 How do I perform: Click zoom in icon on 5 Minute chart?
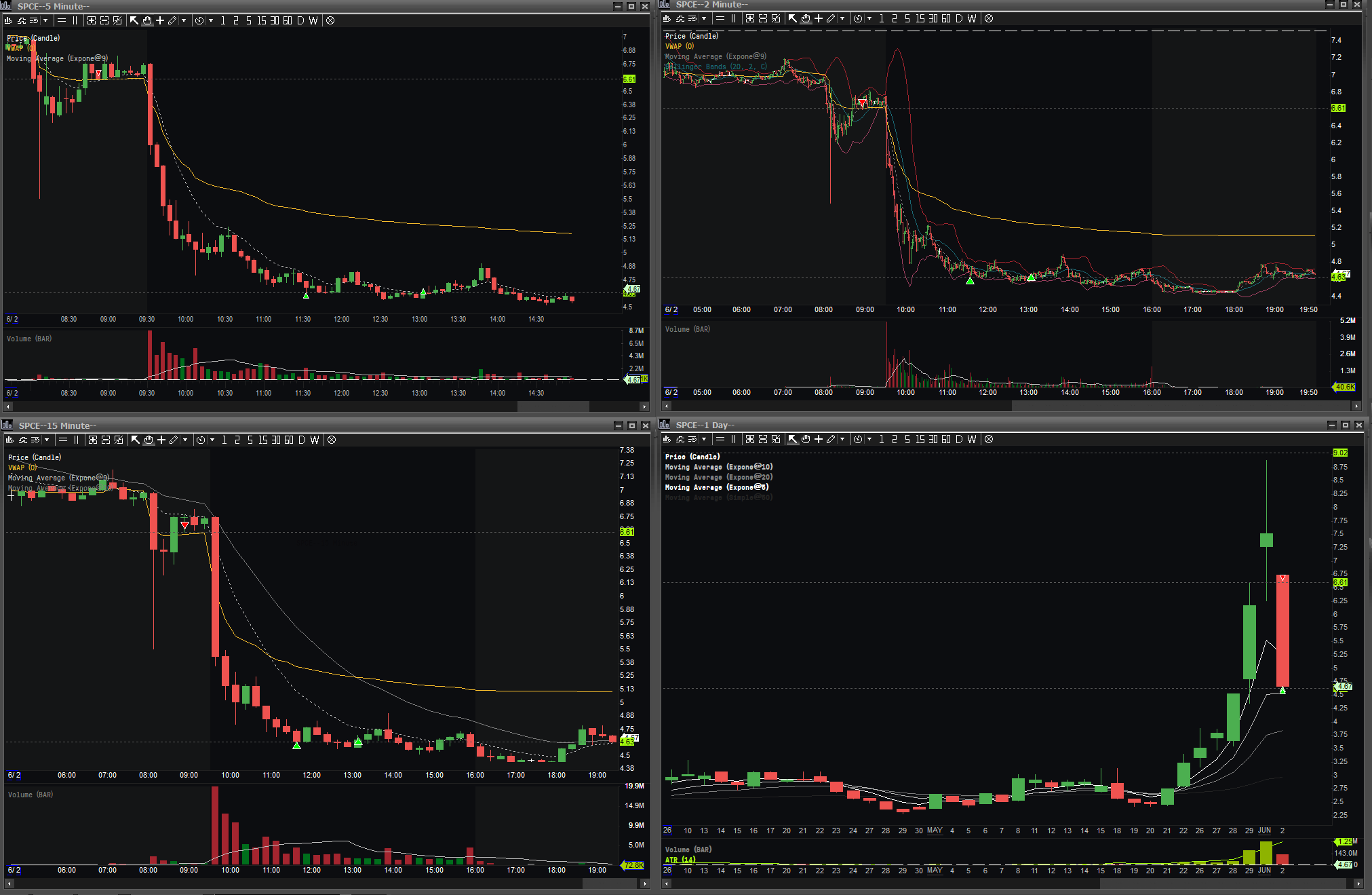pyautogui.click(x=92, y=20)
